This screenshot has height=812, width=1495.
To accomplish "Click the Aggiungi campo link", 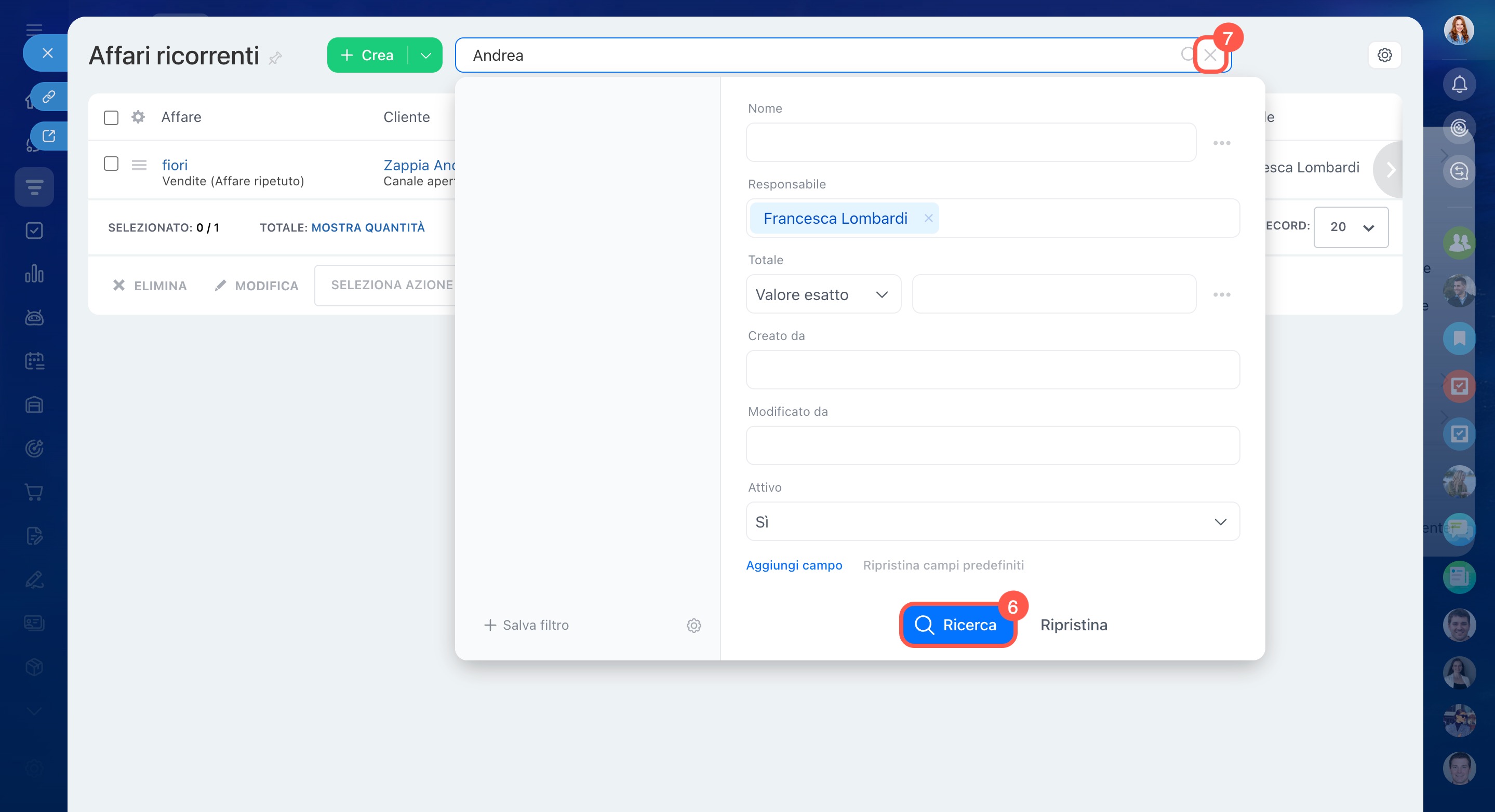I will (793, 565).
